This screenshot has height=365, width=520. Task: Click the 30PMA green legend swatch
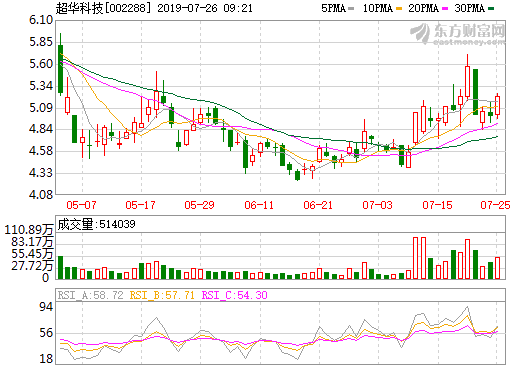(x=491, y=9)
